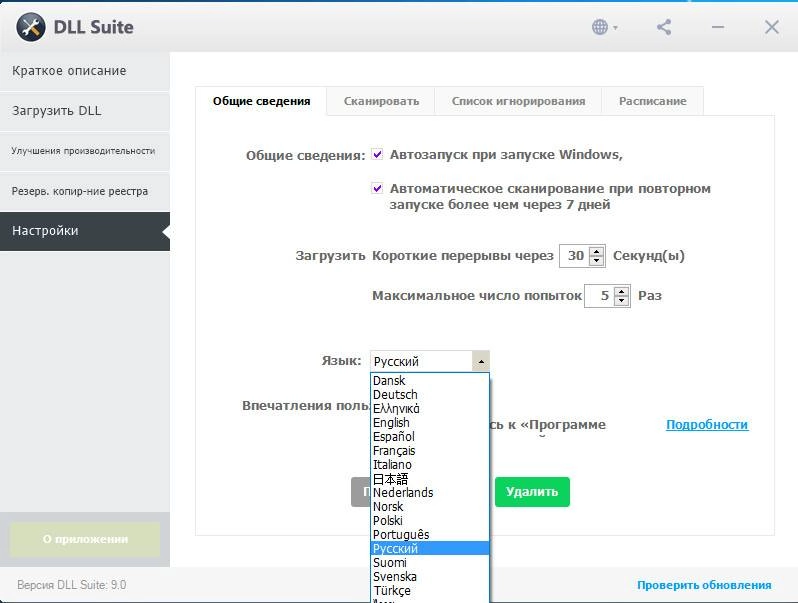The height and width of the screenshot is (603, 798).
Task: Click the Версия DLL Suite: 9.0 text
Action: coord(72,585)
